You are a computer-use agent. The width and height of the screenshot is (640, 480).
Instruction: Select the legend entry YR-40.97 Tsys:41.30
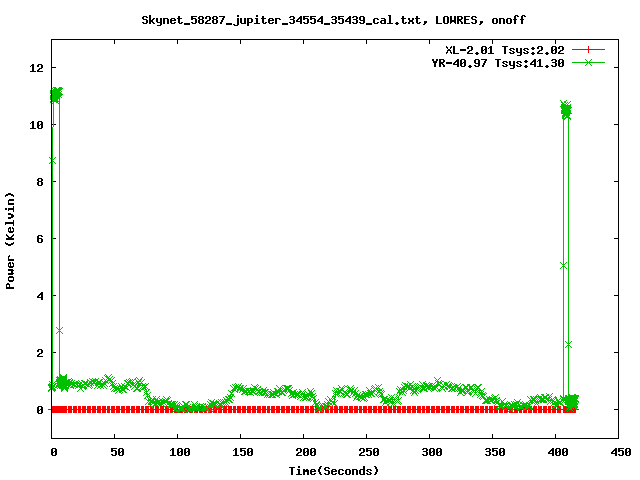point(498,63)
